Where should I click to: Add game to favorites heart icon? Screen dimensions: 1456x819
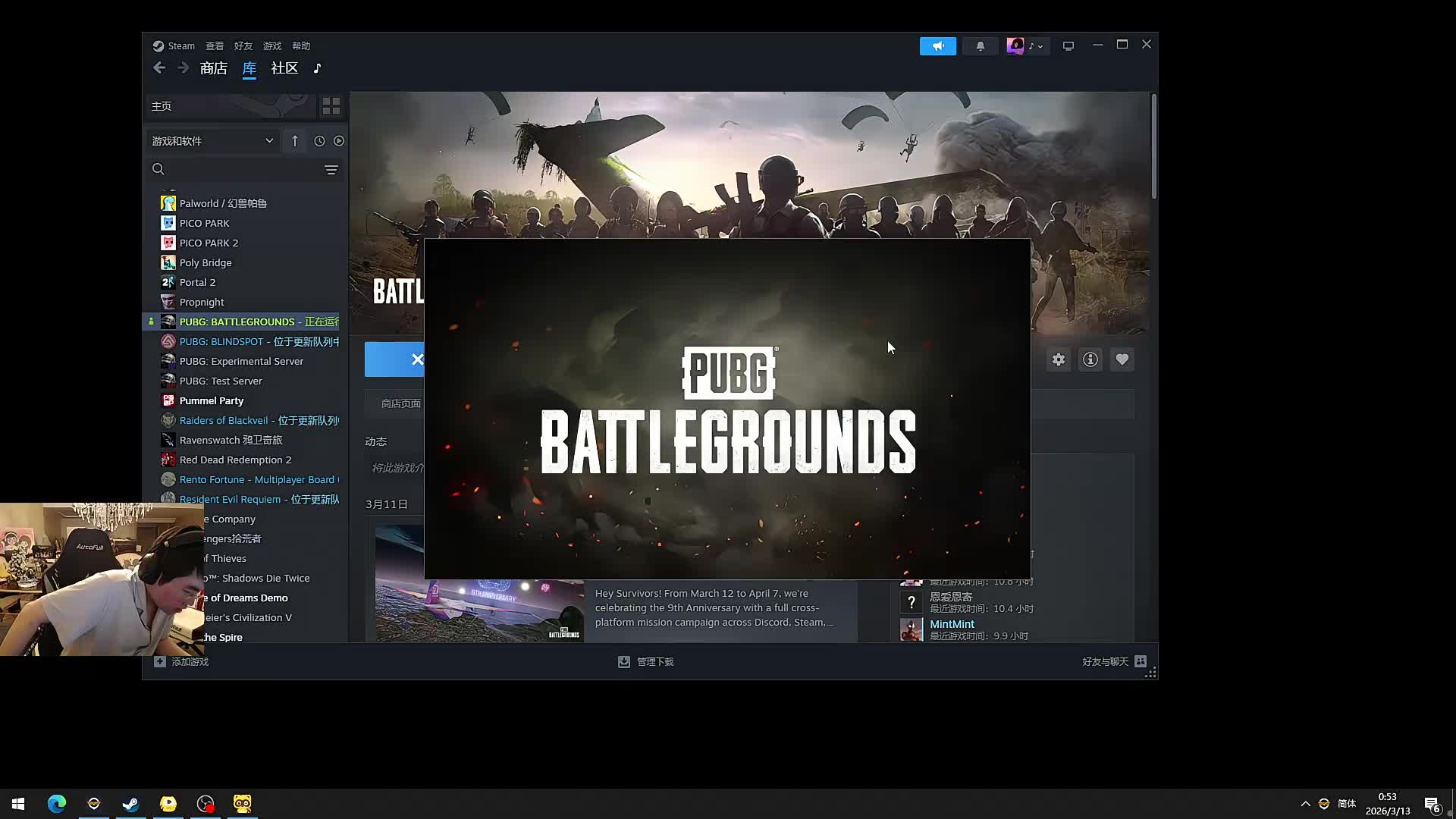pos(1122,360)
